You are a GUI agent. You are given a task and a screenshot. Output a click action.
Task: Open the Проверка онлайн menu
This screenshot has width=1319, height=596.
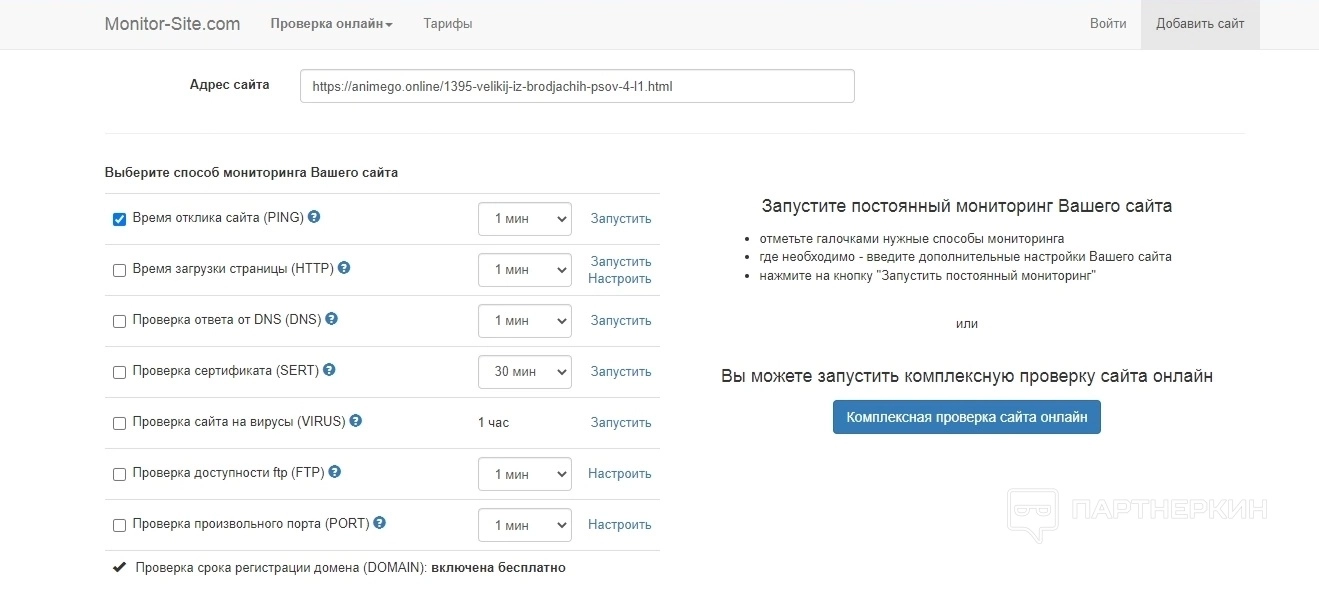tap(331, 24)
